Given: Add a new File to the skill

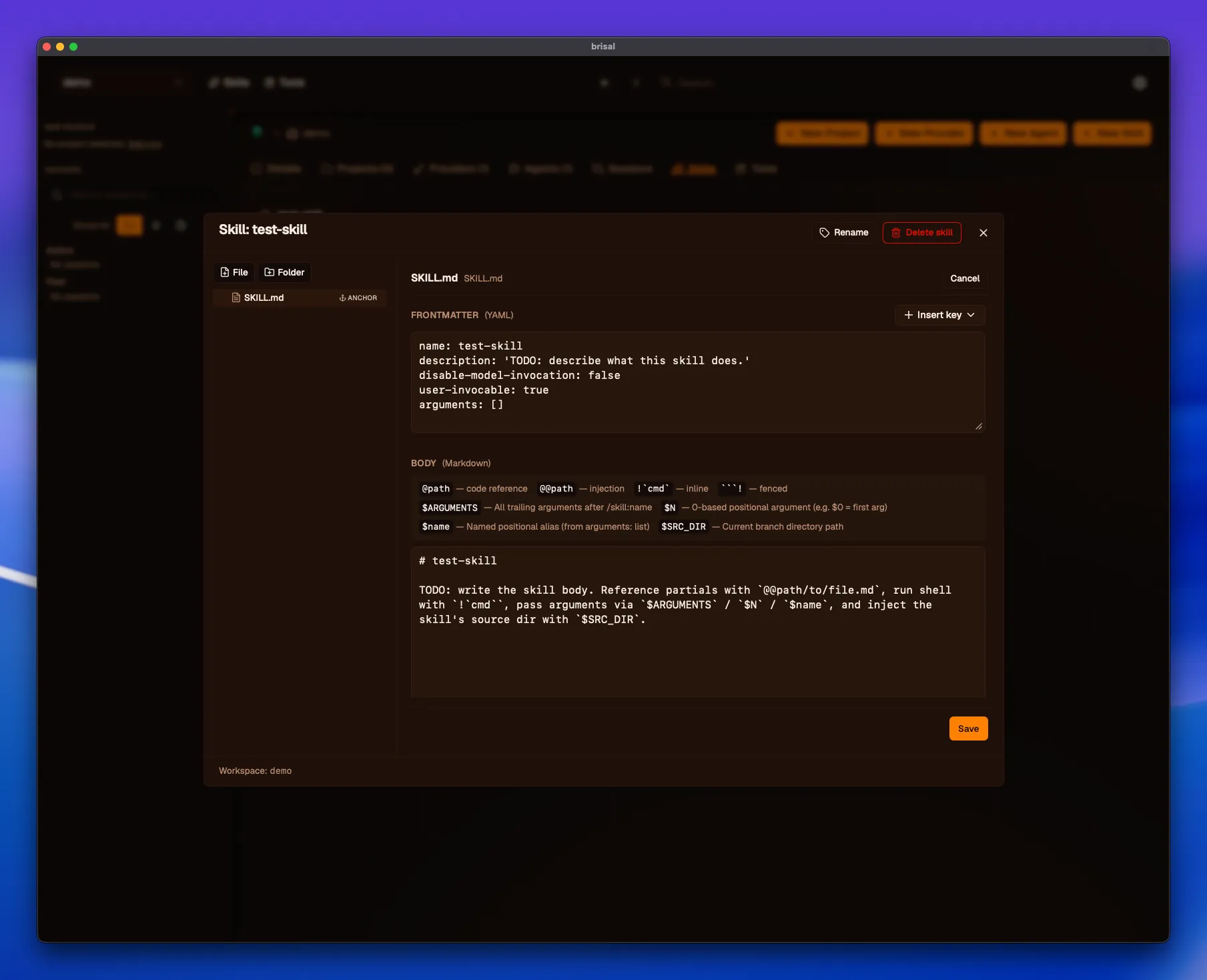Looking at the screenshot, I should pos(234,272).
